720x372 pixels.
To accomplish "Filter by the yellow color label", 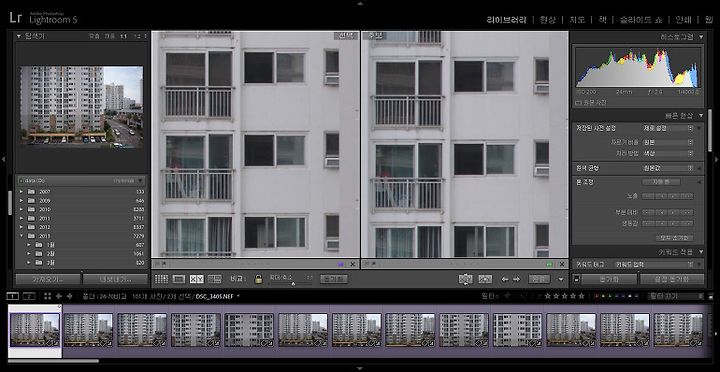I will tap(603, 296).
